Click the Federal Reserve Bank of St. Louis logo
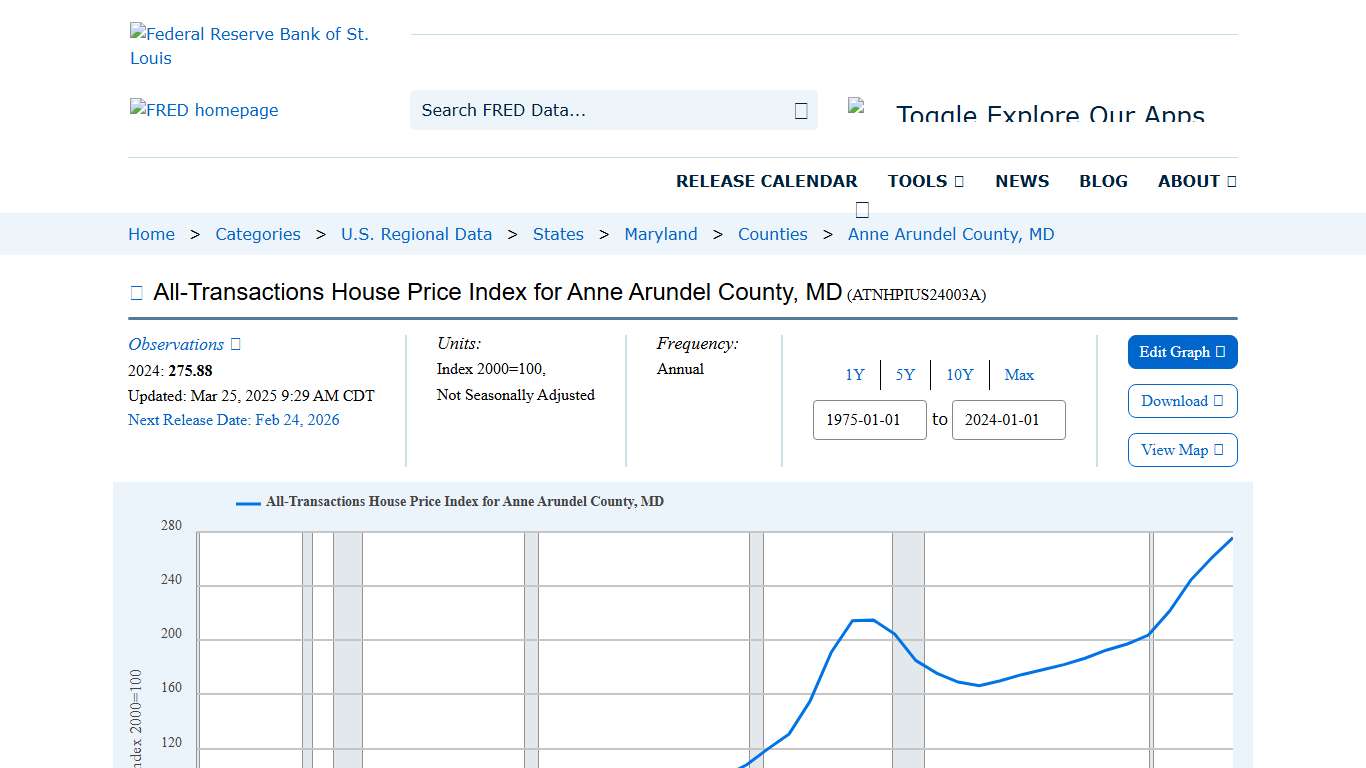The width and height of the screenshot is (1366, 768). point(249,45)
